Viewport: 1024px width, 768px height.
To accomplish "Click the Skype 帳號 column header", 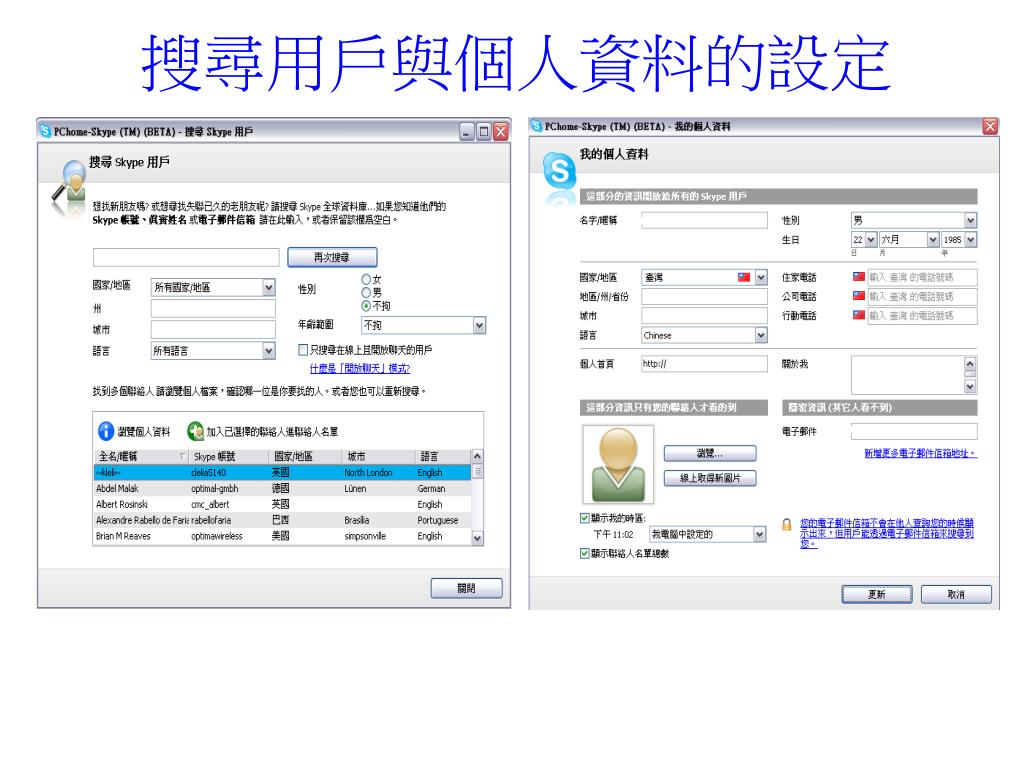I will pyautogui.click(x=229, y=456).
